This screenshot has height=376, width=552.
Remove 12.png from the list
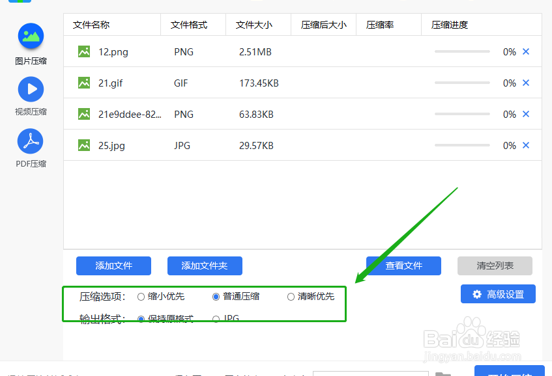(x=526, y=51)
